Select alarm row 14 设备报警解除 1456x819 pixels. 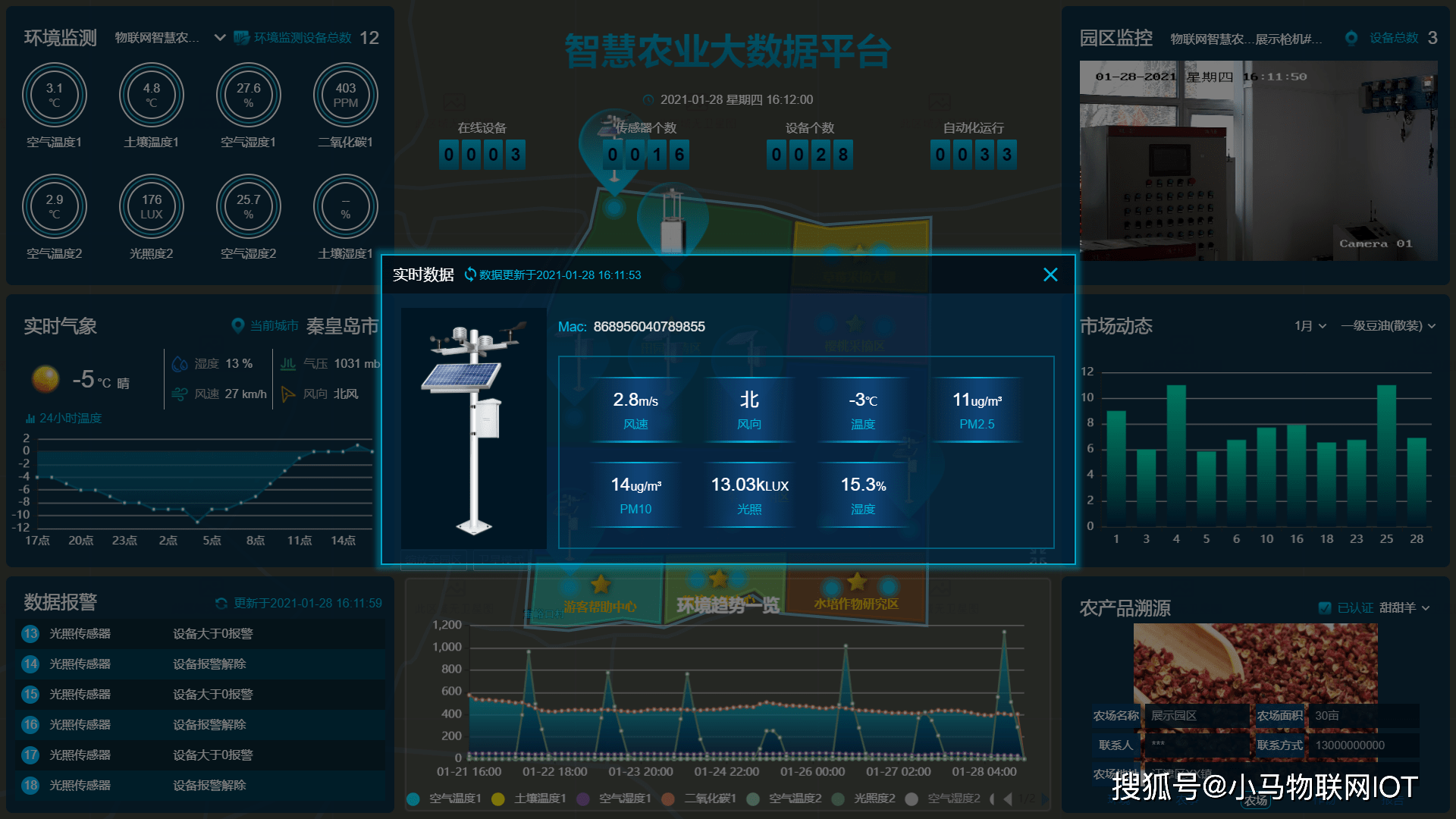point(200,664)
